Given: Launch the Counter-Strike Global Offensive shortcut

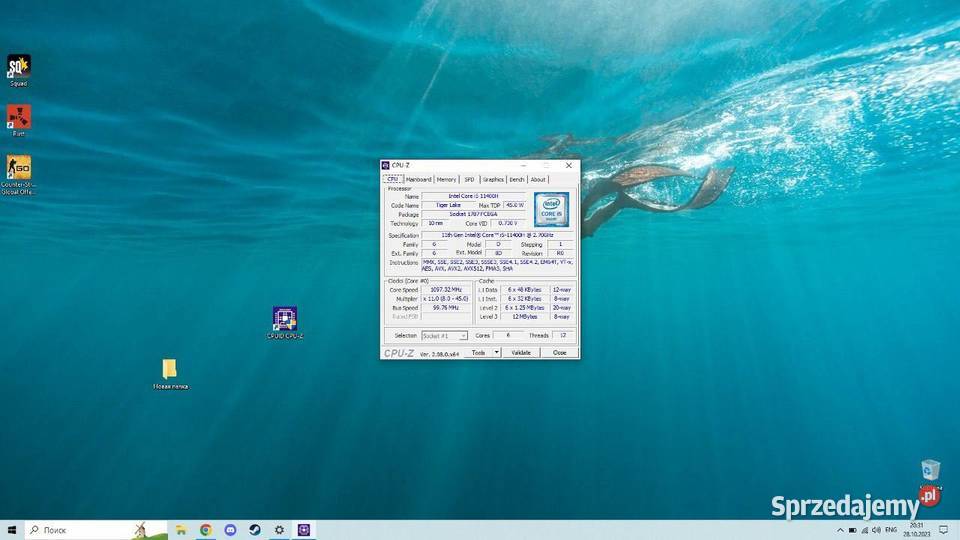Looking at the screenshot, I should [x=18, y=174].
